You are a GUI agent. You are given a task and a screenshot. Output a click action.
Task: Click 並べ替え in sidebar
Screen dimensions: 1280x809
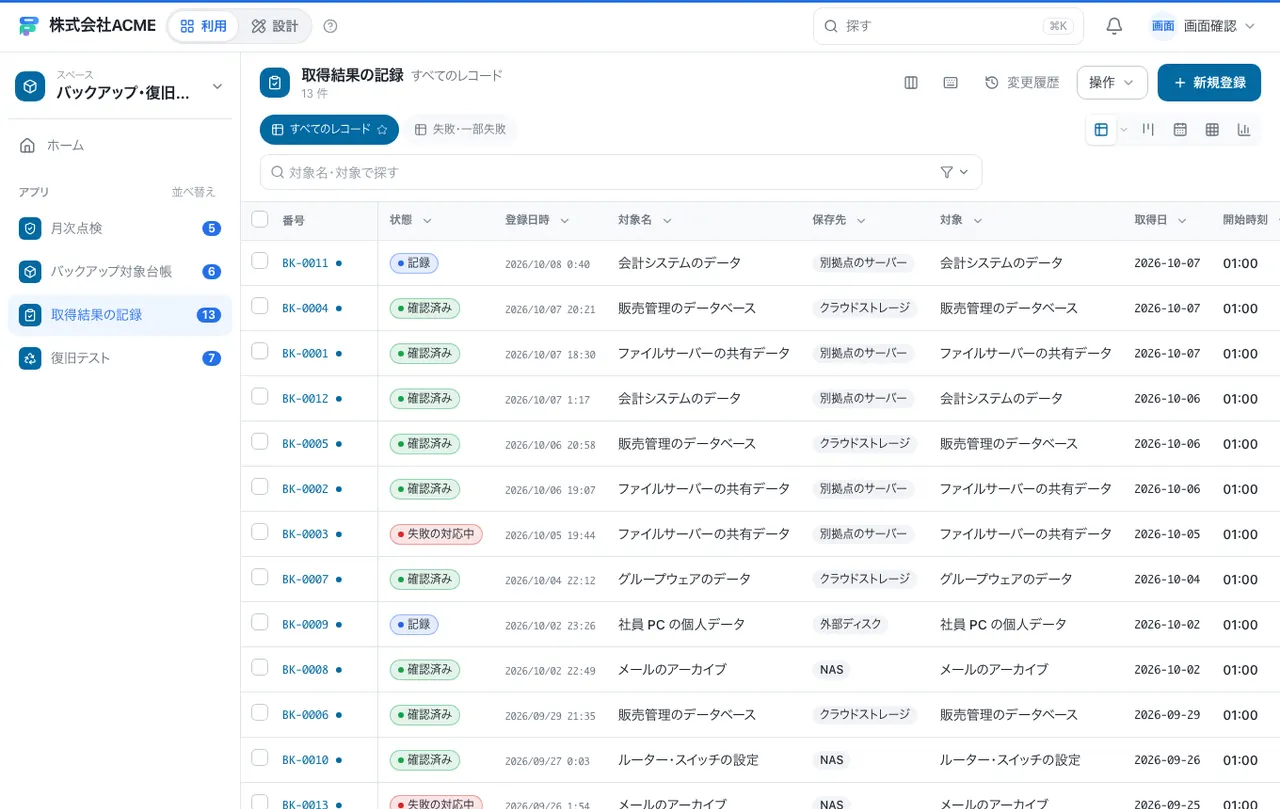[193, 192]
